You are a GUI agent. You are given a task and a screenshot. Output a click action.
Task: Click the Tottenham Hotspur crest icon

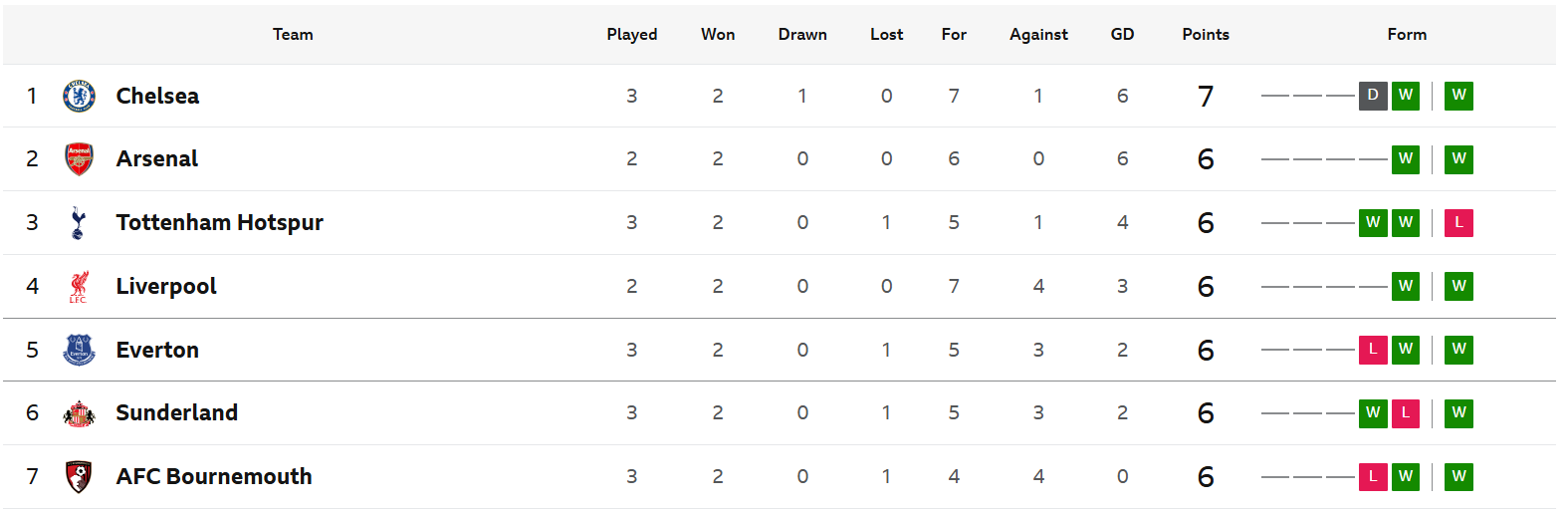pos(79,223)
